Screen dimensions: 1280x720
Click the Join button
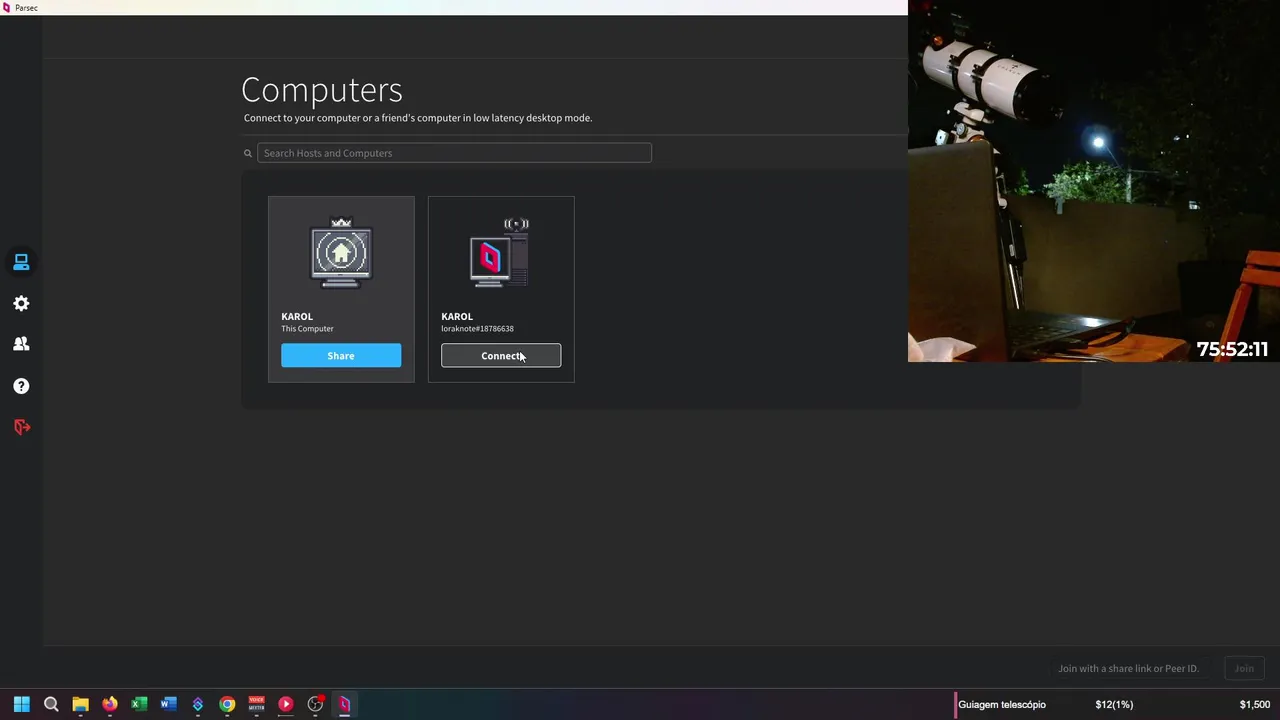tap(1244, 668)
